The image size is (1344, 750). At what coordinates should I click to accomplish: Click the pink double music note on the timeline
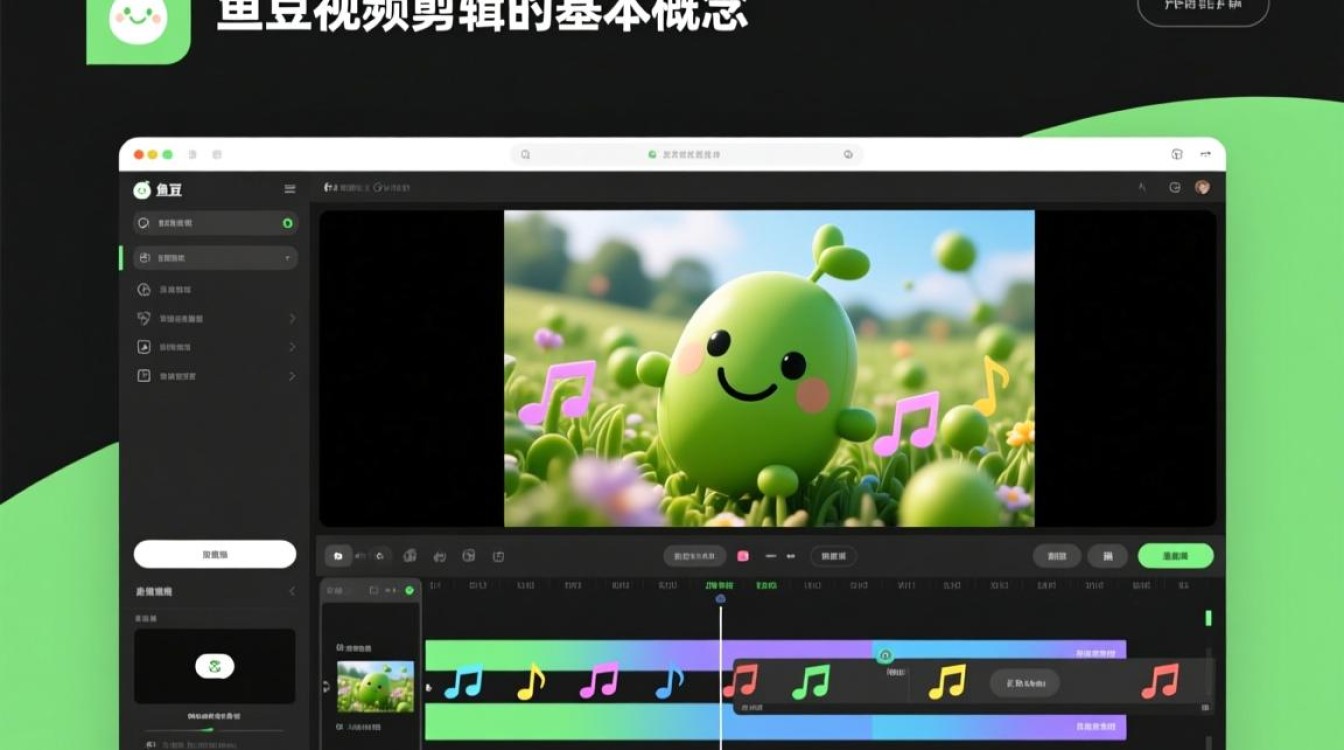[599, 680]
